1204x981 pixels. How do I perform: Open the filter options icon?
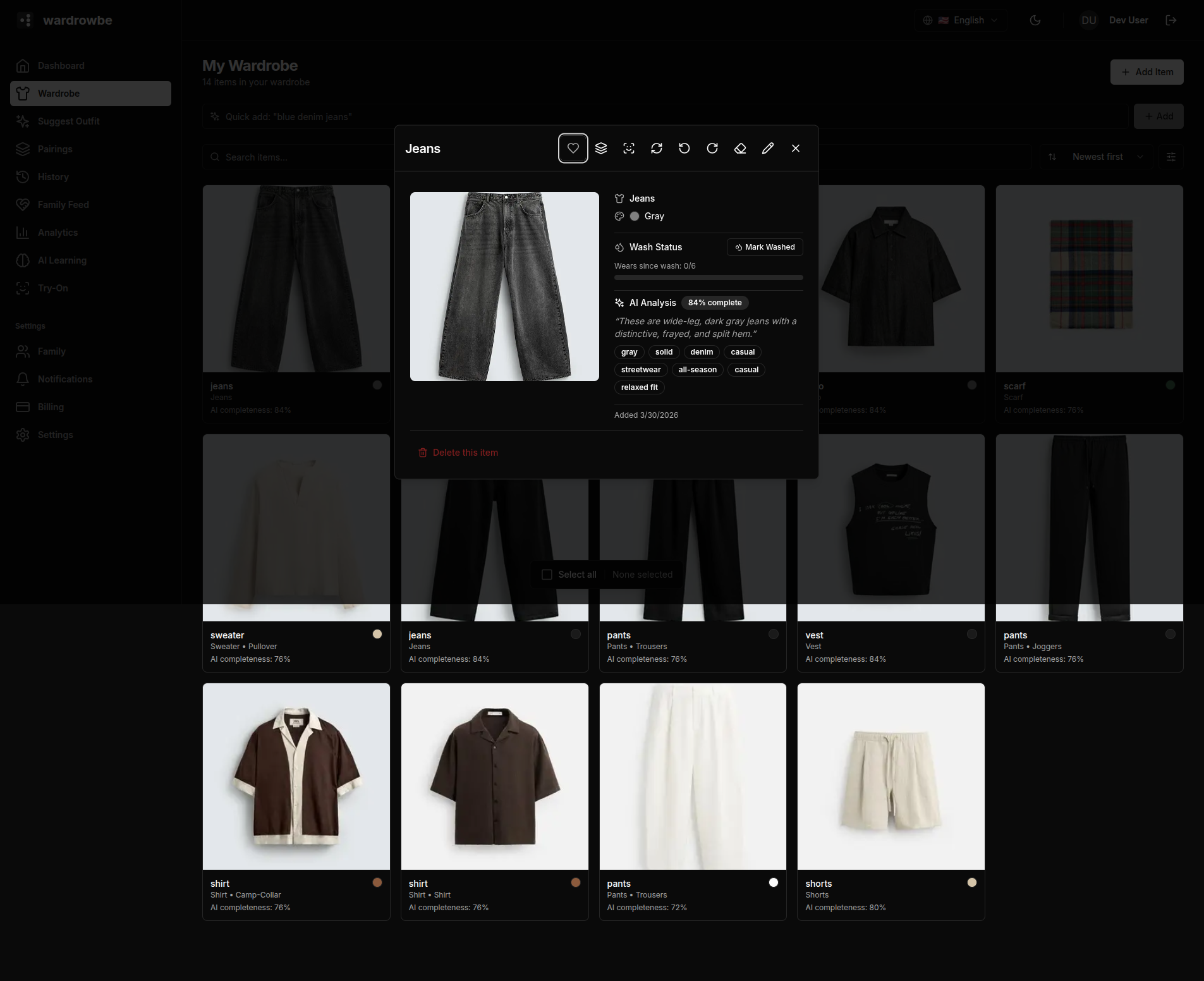click(x=1171, y=157)
